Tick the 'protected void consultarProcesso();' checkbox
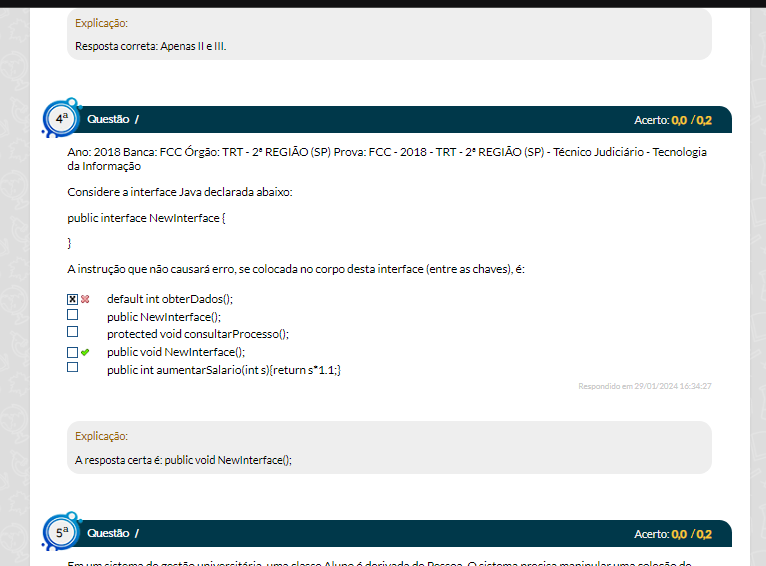 coord(72,332)
